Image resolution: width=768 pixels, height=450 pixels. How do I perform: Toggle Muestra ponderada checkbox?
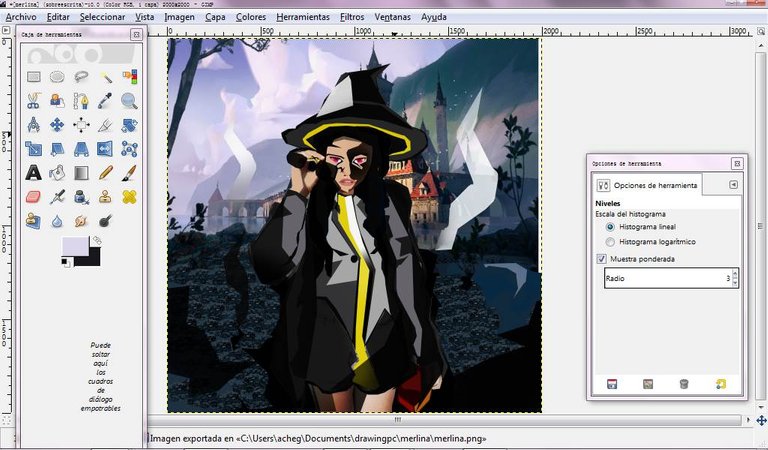(x=601, y=259)
